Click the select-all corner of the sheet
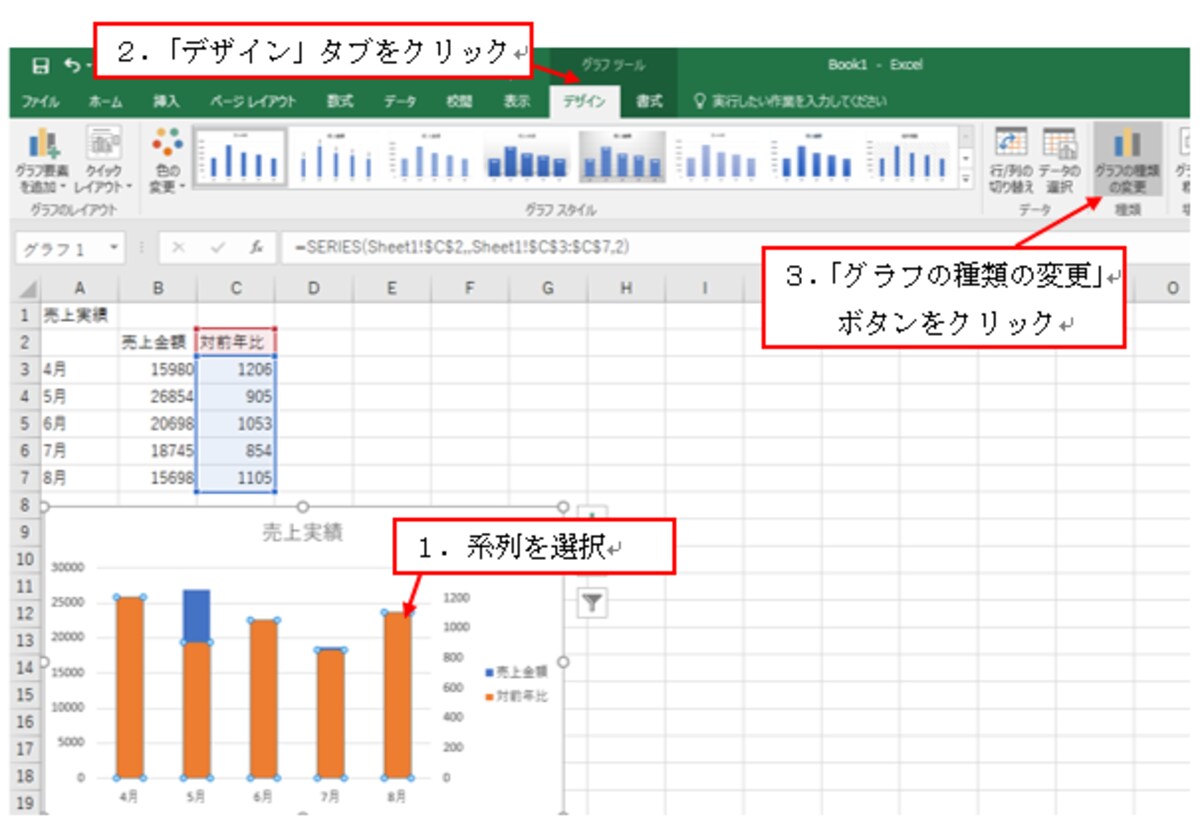Image resolution: width=1200 pixels, height=823 pixels. tap(28, 289)
